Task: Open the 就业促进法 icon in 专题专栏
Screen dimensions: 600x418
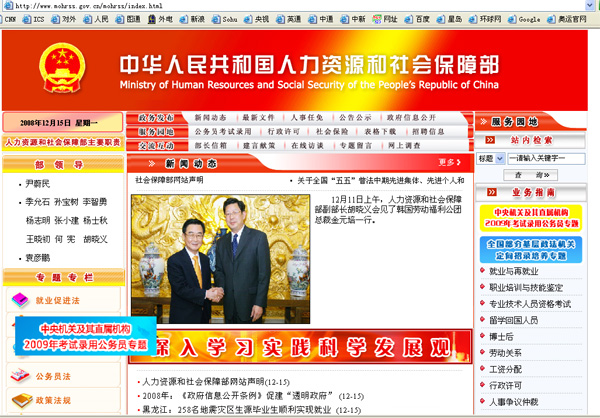Action: tap(19, 299)
